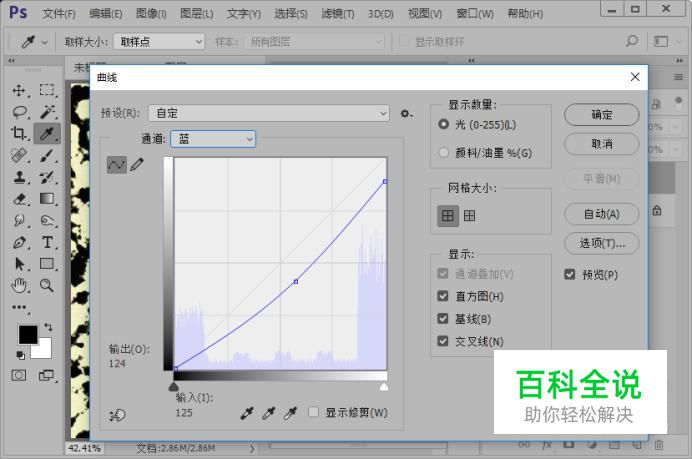Pick the white point eyedropper
This screenshot has height=459, width=692.
[x=290, y=413]
